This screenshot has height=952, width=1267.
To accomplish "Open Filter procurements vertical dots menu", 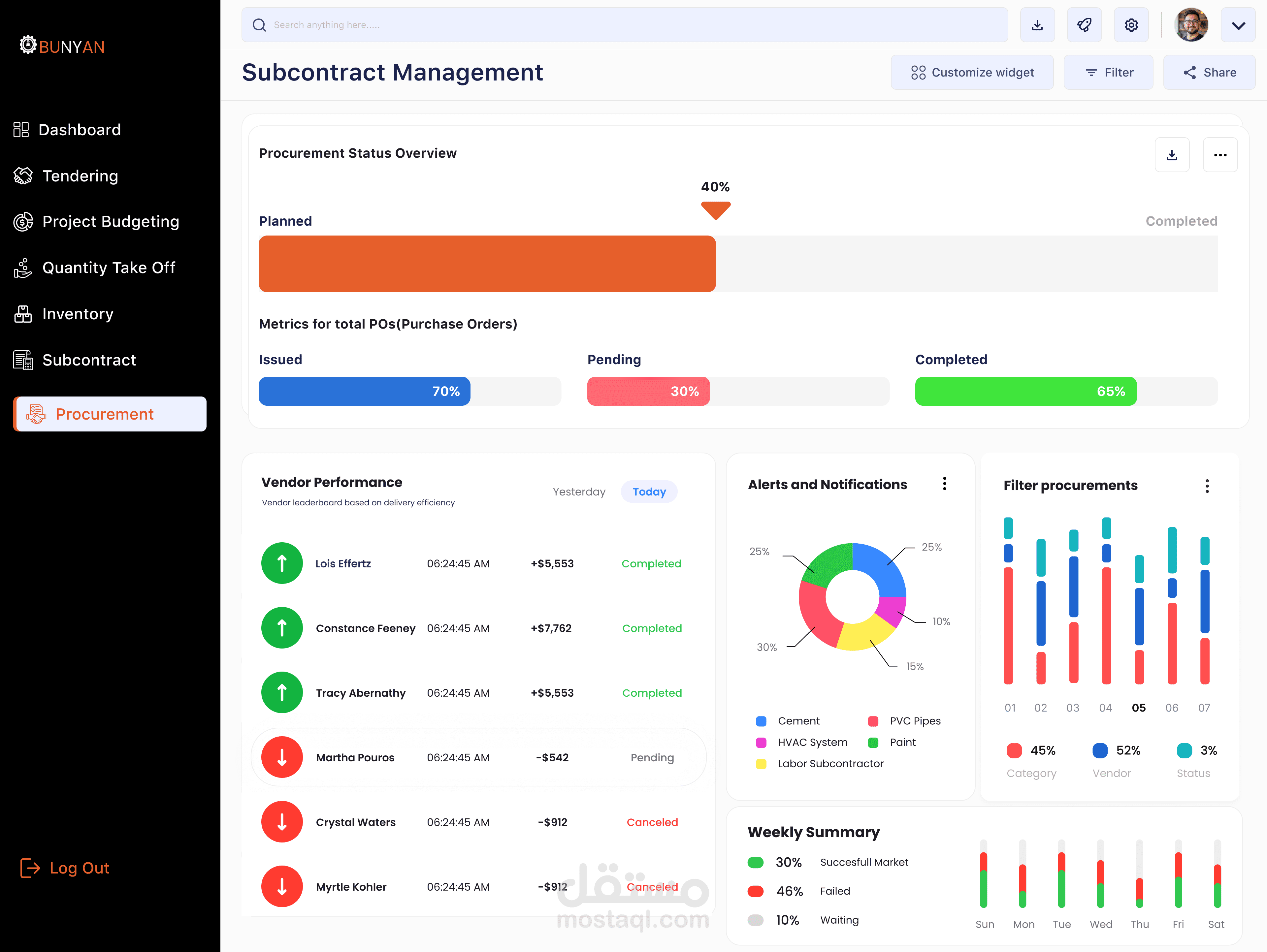I will [1207, 486].
